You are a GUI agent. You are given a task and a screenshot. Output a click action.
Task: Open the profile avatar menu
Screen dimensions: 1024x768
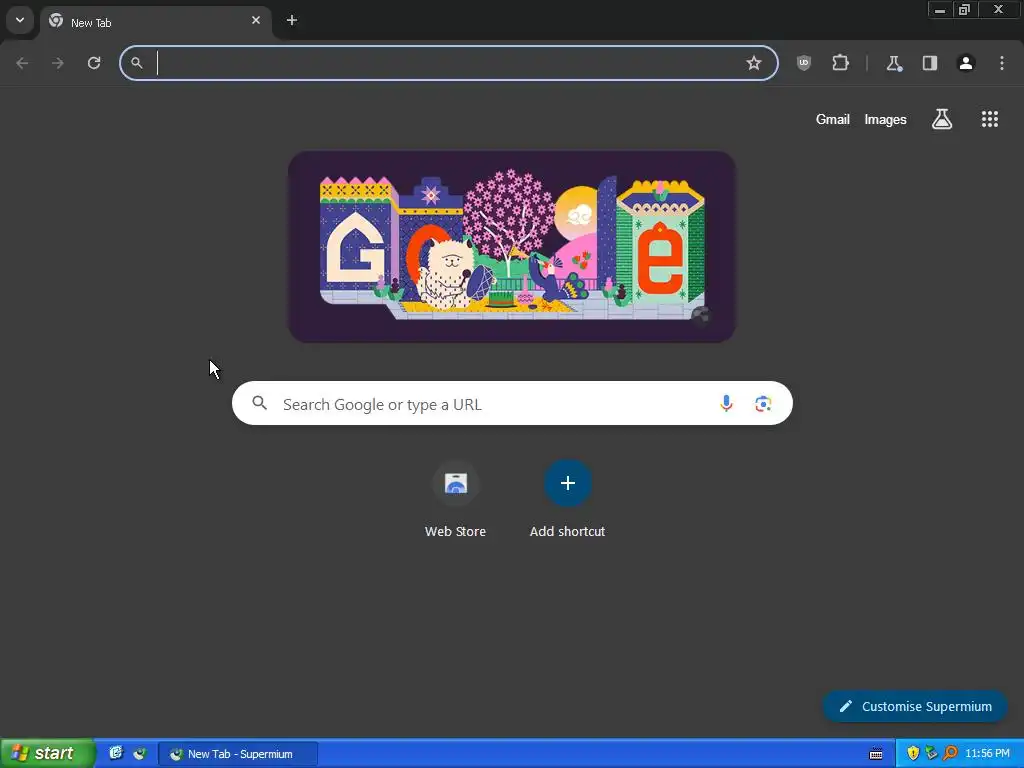pos(966,63)
